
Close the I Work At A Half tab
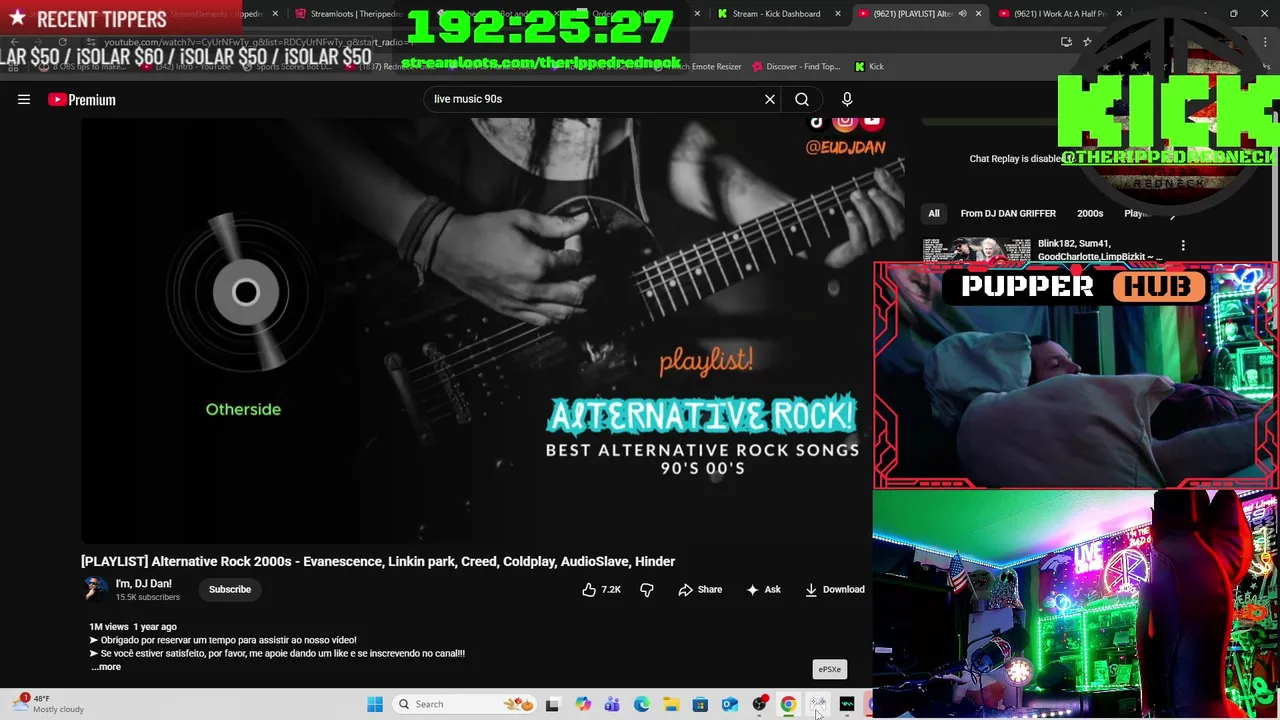(x=1119, y=14)
